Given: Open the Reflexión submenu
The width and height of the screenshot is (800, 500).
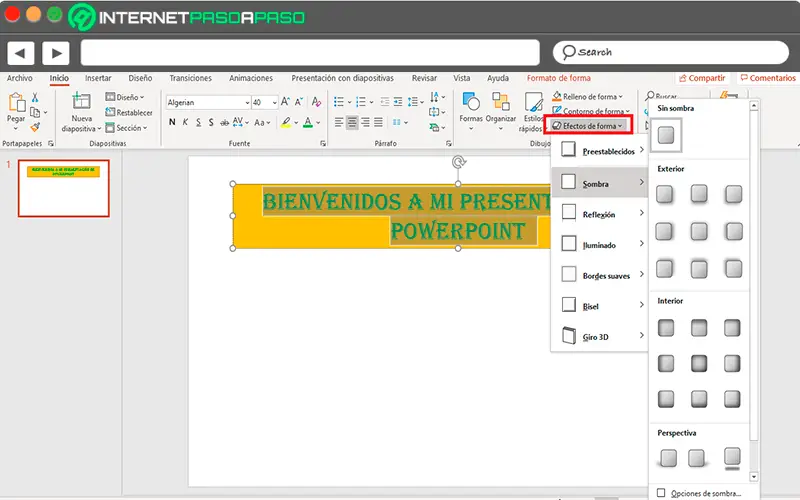Looking at the screenshot, I should point(599,214).
